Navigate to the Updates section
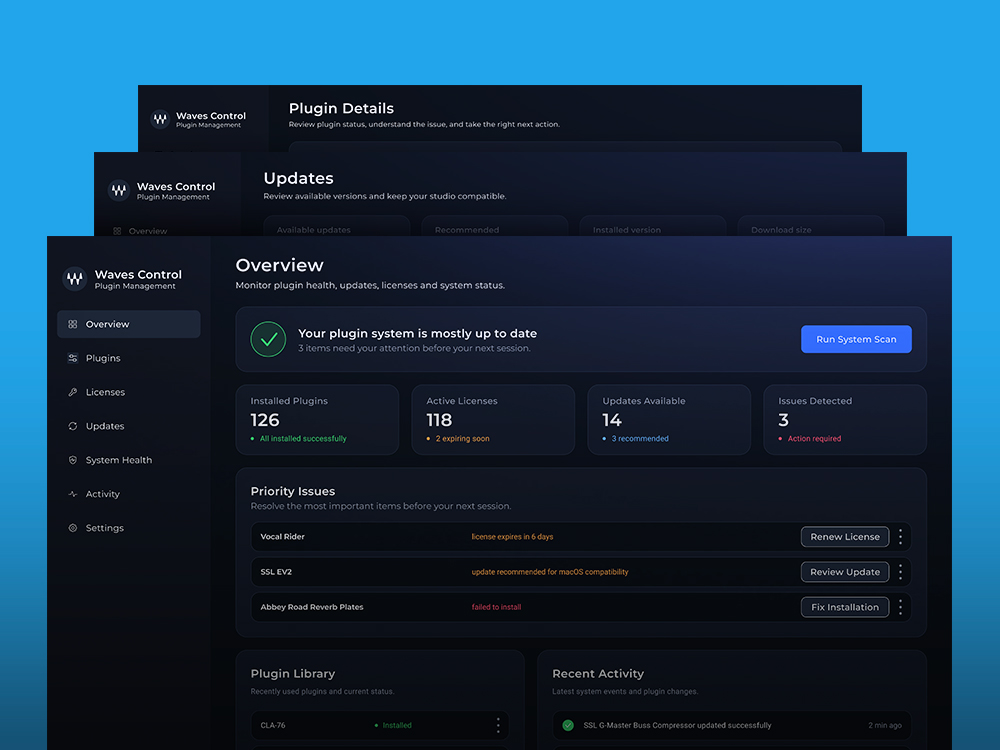 129,426
